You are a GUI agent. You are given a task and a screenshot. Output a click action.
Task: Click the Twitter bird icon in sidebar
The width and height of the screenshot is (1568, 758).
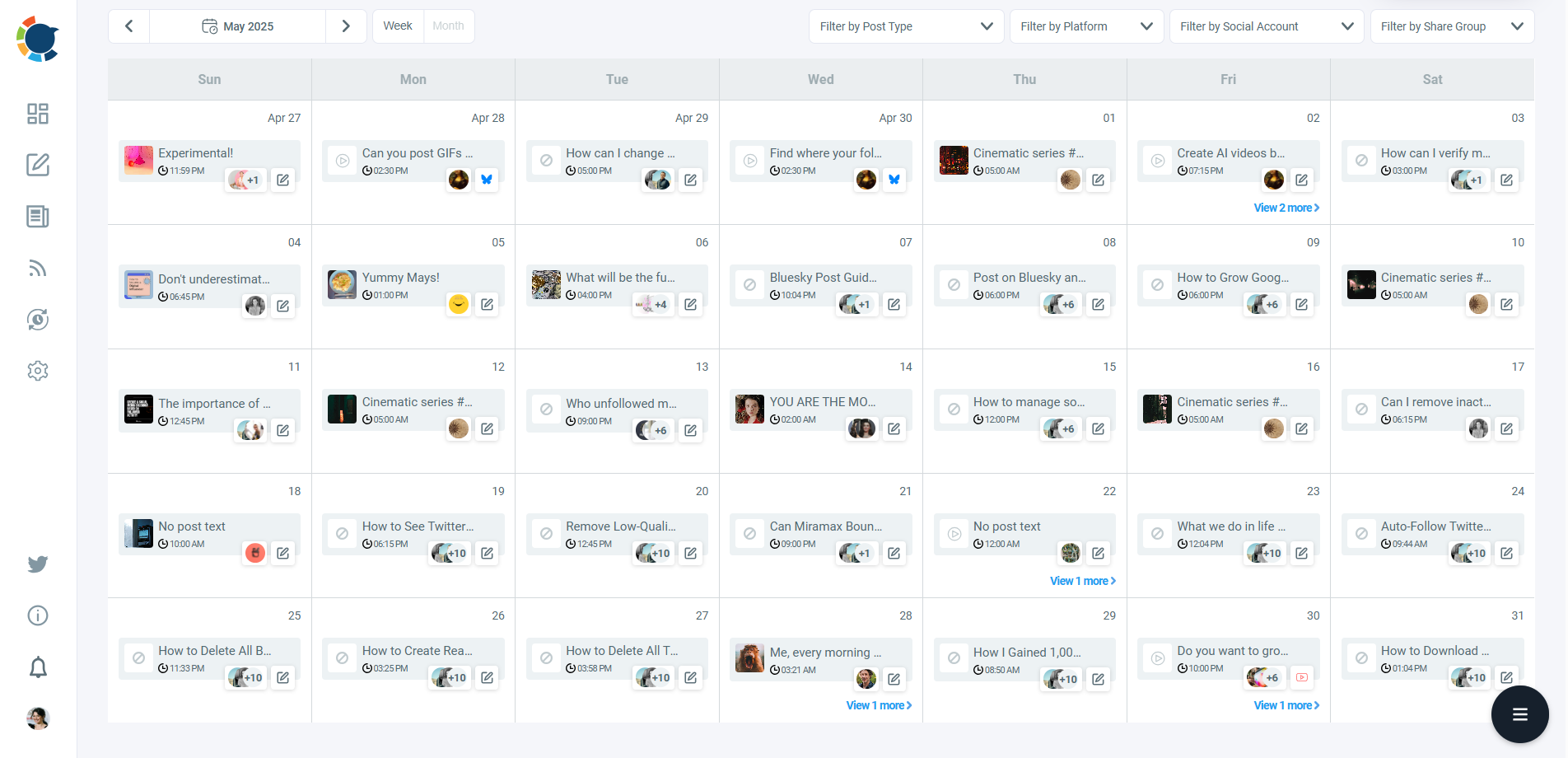(37, 564)
